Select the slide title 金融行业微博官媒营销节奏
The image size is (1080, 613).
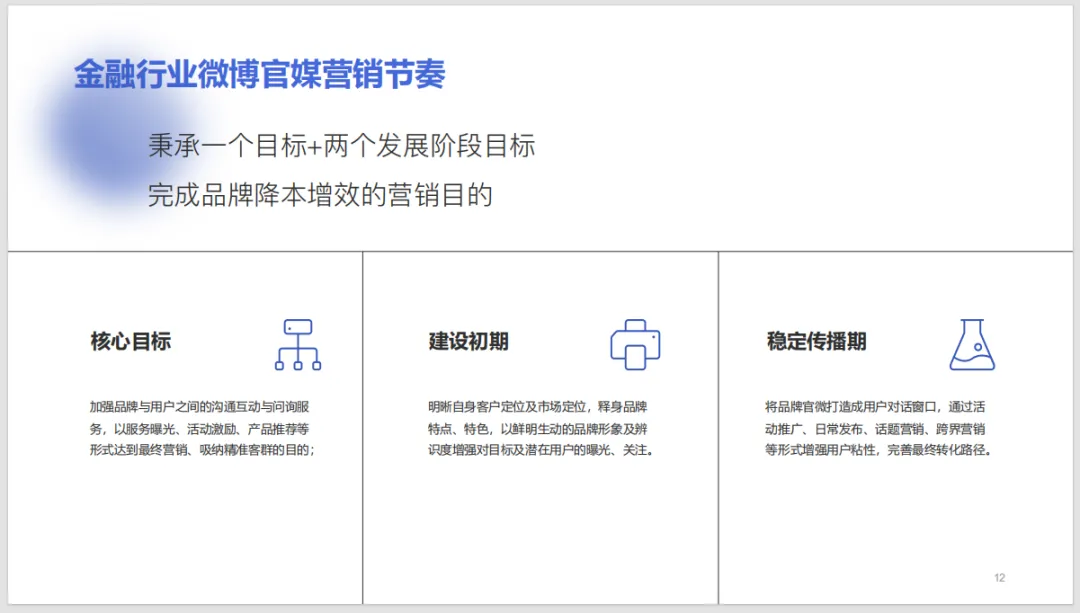260,74
